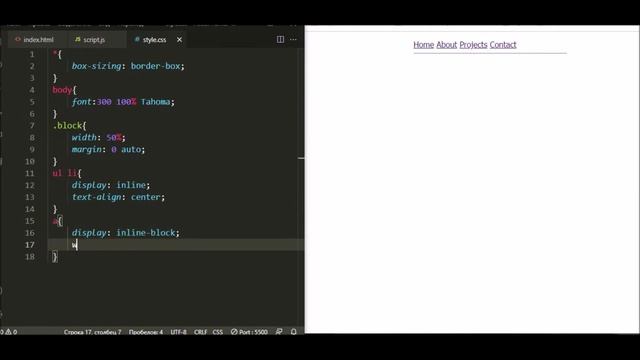Click closing brace on line 18
640x360 pixels.
(55, 256)
